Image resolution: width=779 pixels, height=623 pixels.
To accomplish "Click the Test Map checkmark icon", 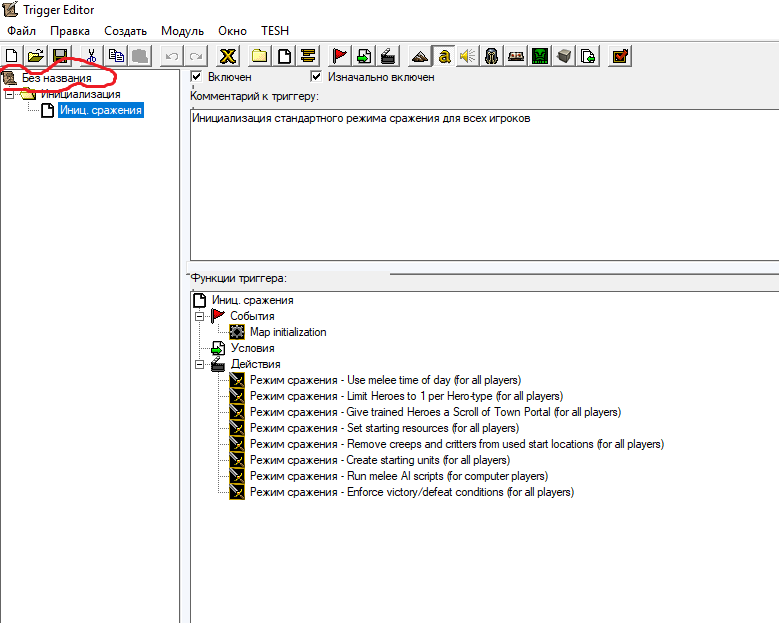I will (x=620, y=56).
